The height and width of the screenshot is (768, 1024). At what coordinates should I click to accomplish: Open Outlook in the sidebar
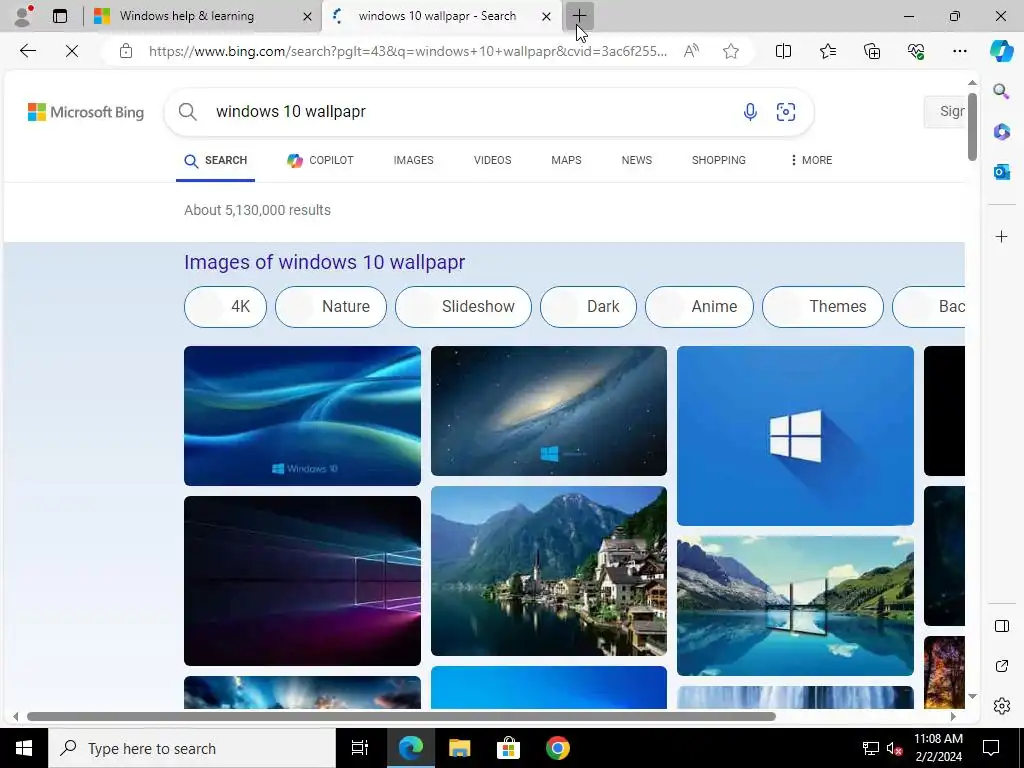point(1001,172)
